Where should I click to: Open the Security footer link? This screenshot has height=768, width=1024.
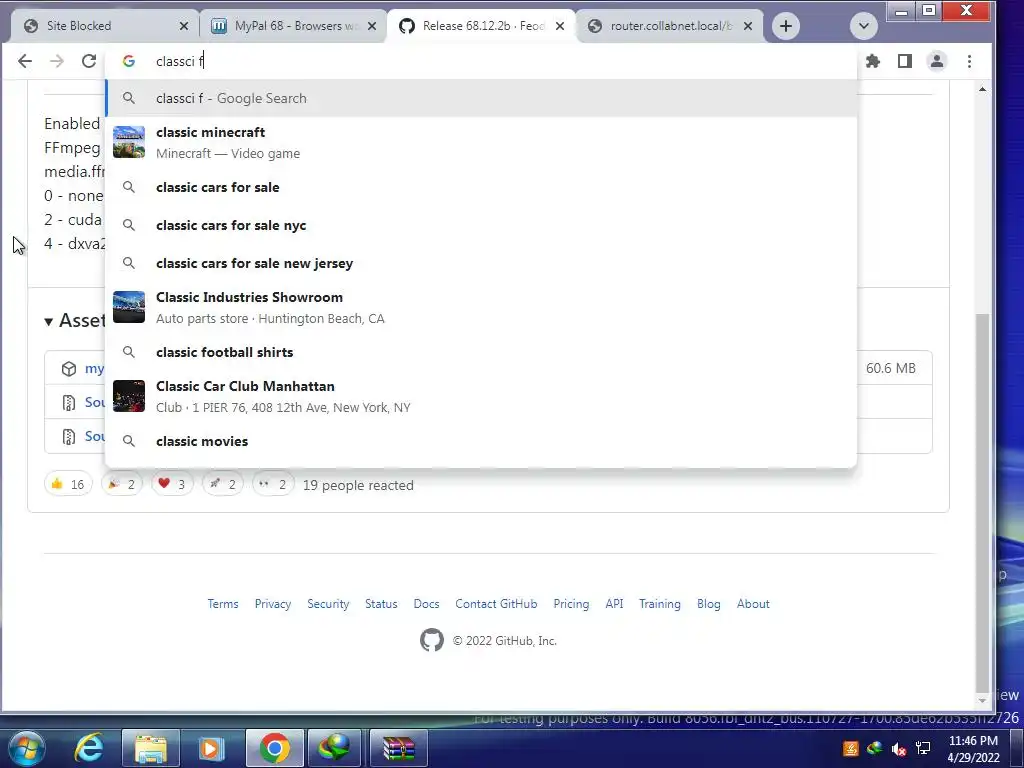328,604
